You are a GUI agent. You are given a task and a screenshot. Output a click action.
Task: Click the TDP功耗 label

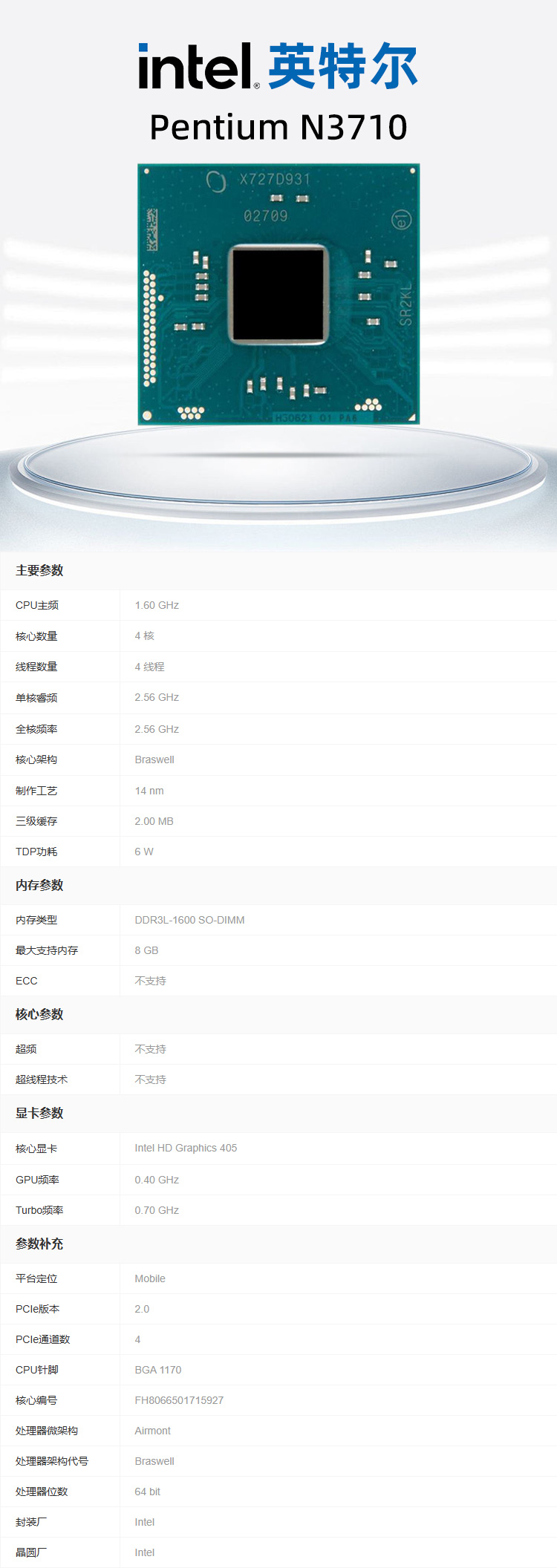pos(36,852)
